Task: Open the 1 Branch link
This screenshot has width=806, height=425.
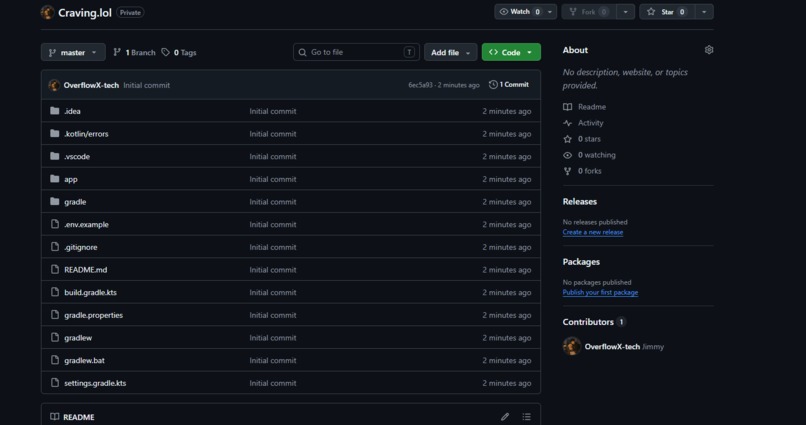Action: [x=135, y=52]
